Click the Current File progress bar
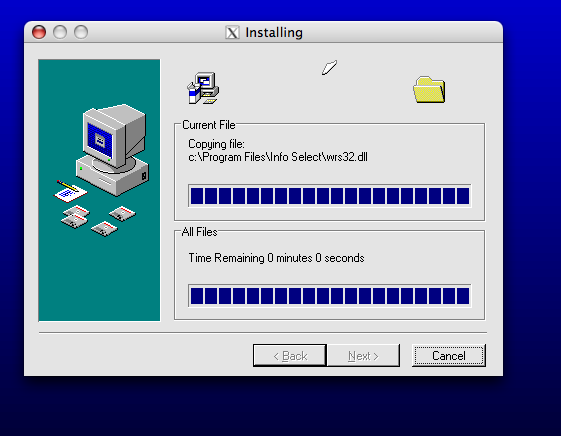Viewport: 561px width, 436px height. pyautogui.click(x=330, y=196)
